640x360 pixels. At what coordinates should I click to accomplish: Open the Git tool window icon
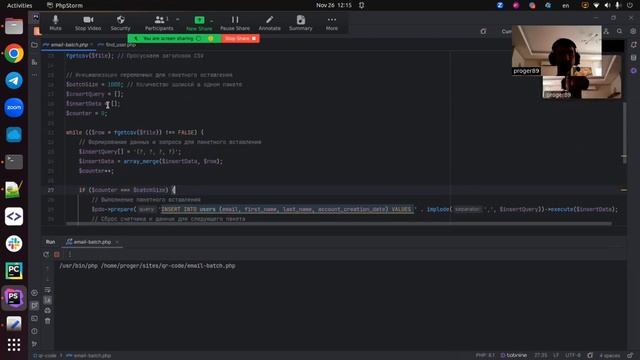coord(34,344)
